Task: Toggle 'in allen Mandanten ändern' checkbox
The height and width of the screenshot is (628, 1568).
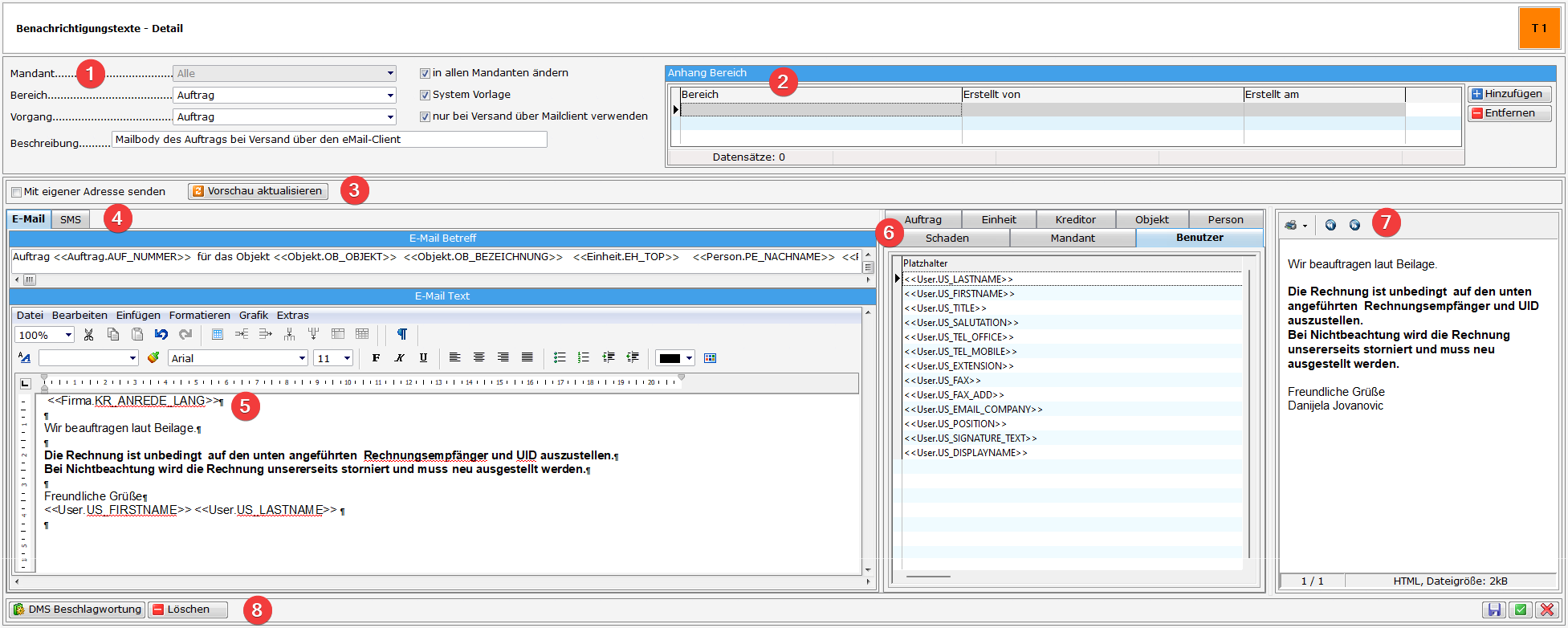Action: click(425, 73)
